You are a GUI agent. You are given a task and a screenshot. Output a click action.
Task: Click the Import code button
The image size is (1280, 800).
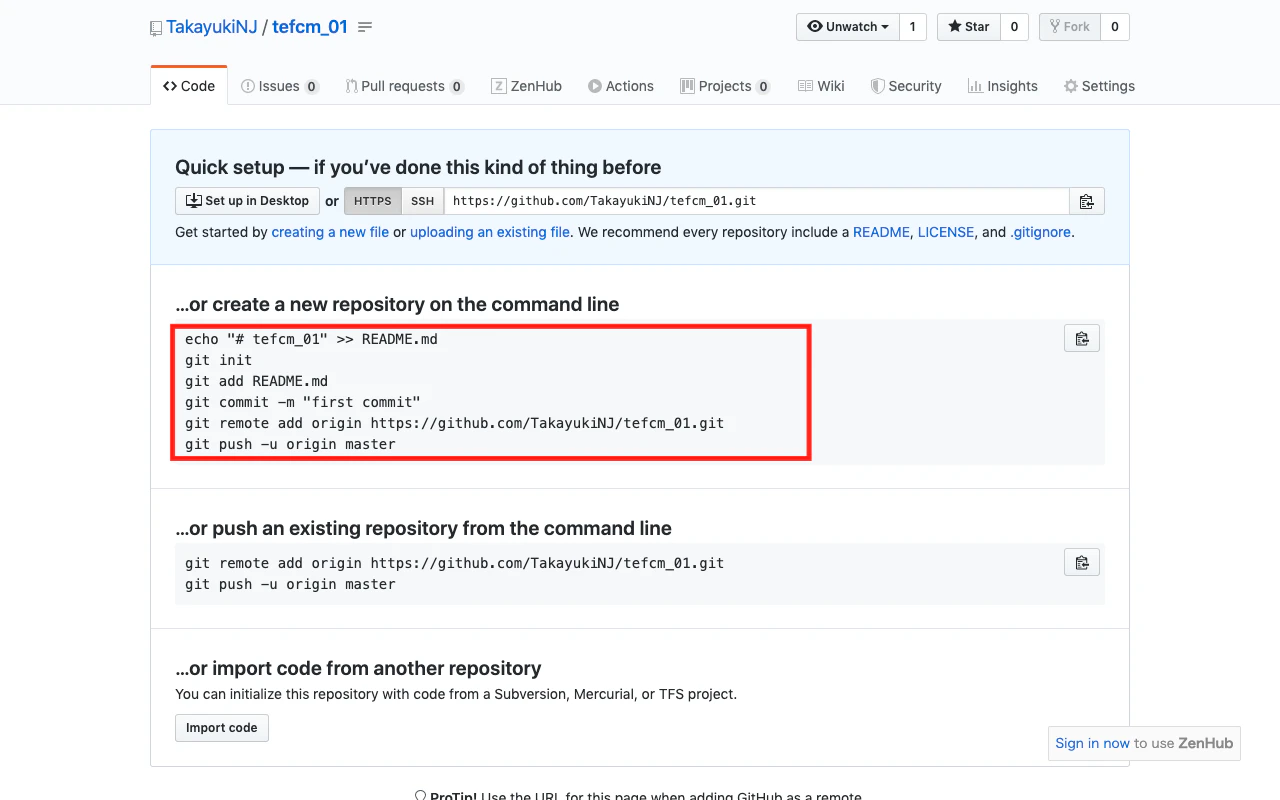[222, 728]
